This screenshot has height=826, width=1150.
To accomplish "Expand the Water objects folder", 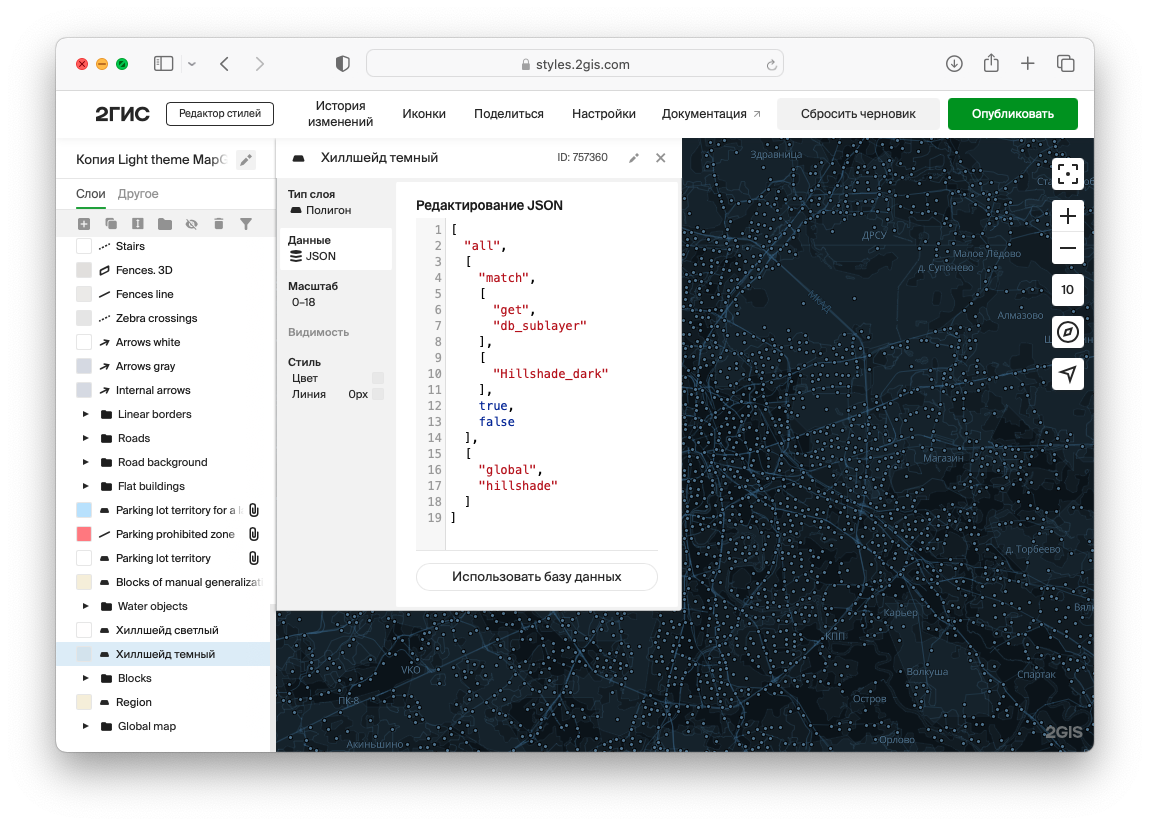I will click(86, 606).
